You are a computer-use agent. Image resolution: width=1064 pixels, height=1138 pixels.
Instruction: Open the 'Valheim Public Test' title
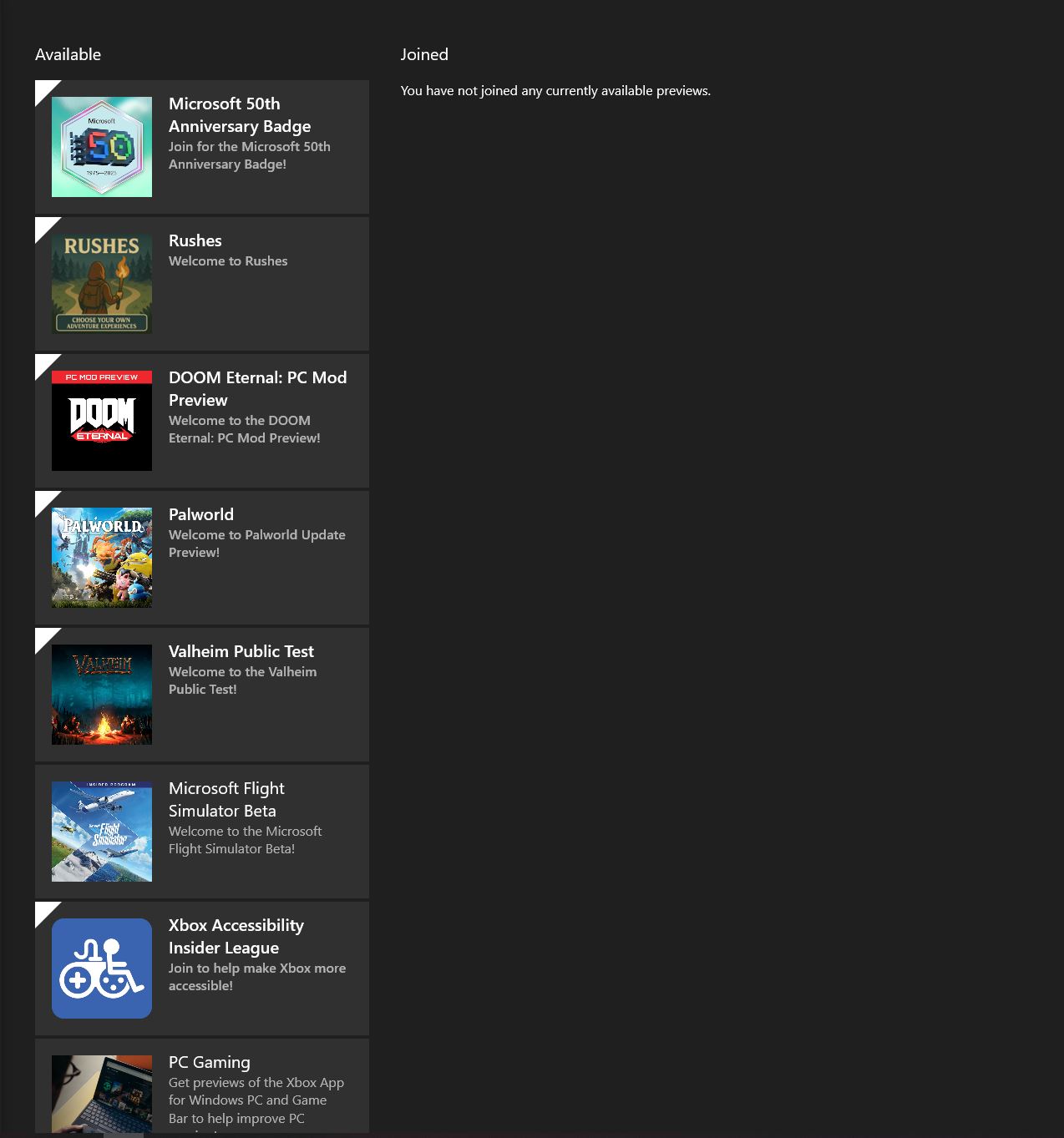pos(241,651)
